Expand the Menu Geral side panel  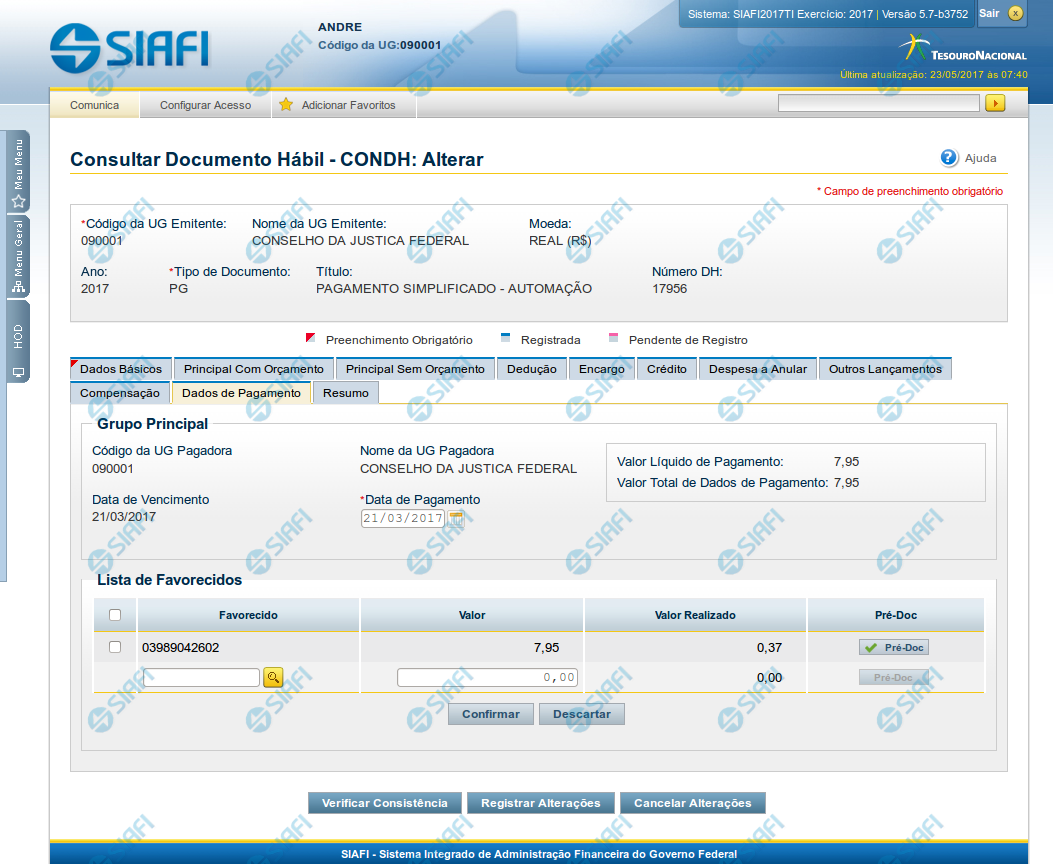point(18,258)
